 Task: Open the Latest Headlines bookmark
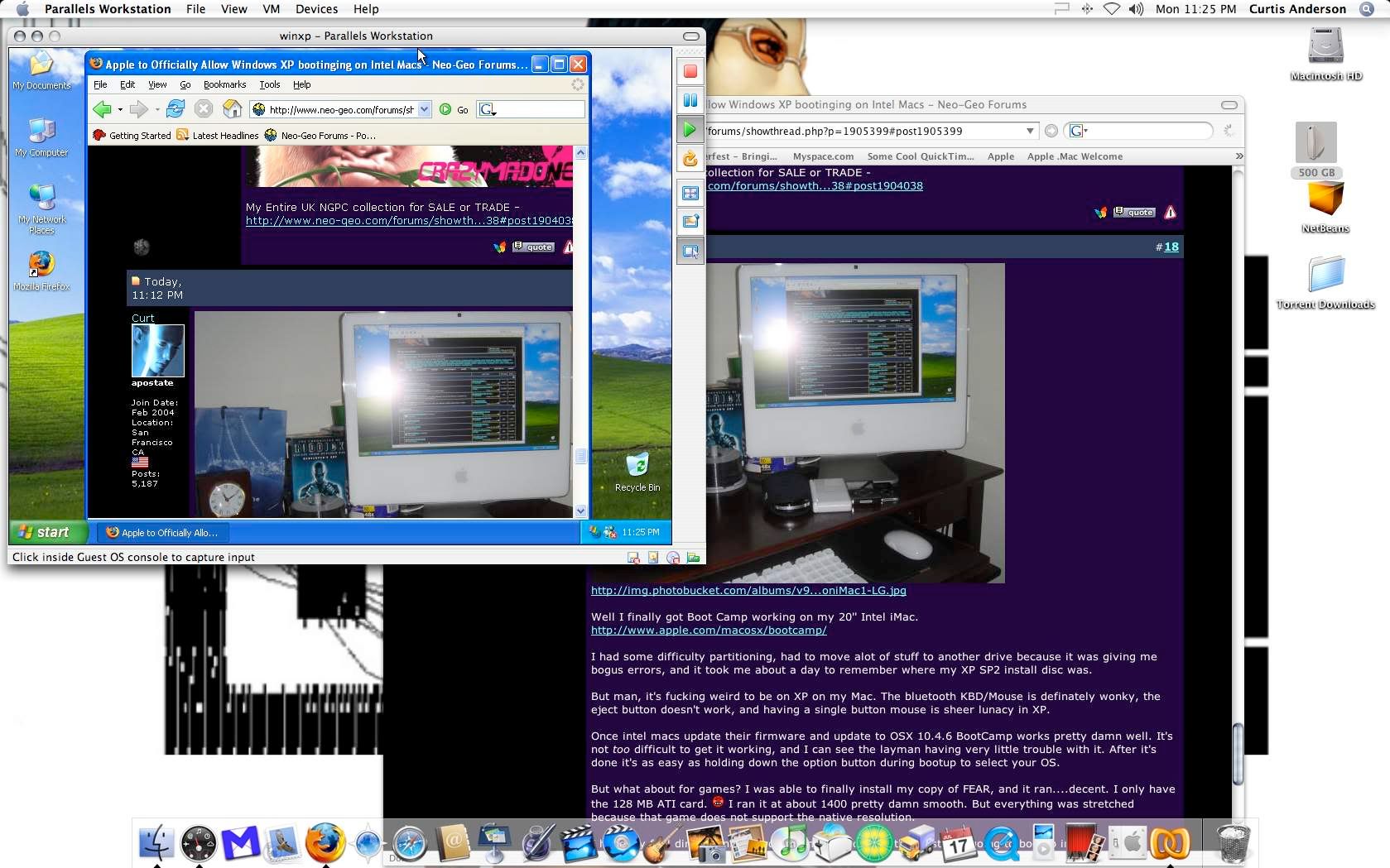[218, 135]
